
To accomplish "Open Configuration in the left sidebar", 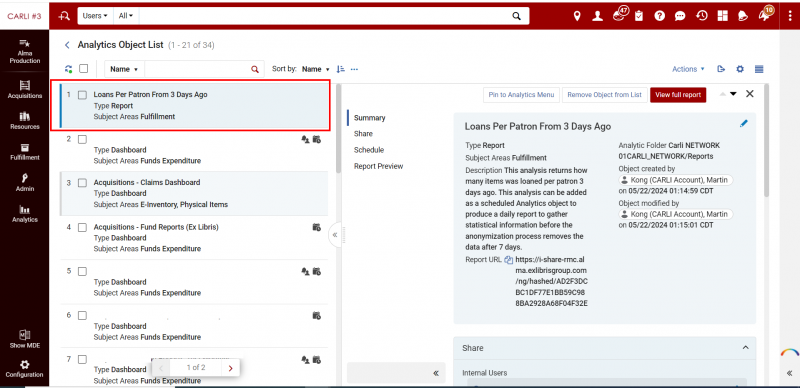I will 24,369.
